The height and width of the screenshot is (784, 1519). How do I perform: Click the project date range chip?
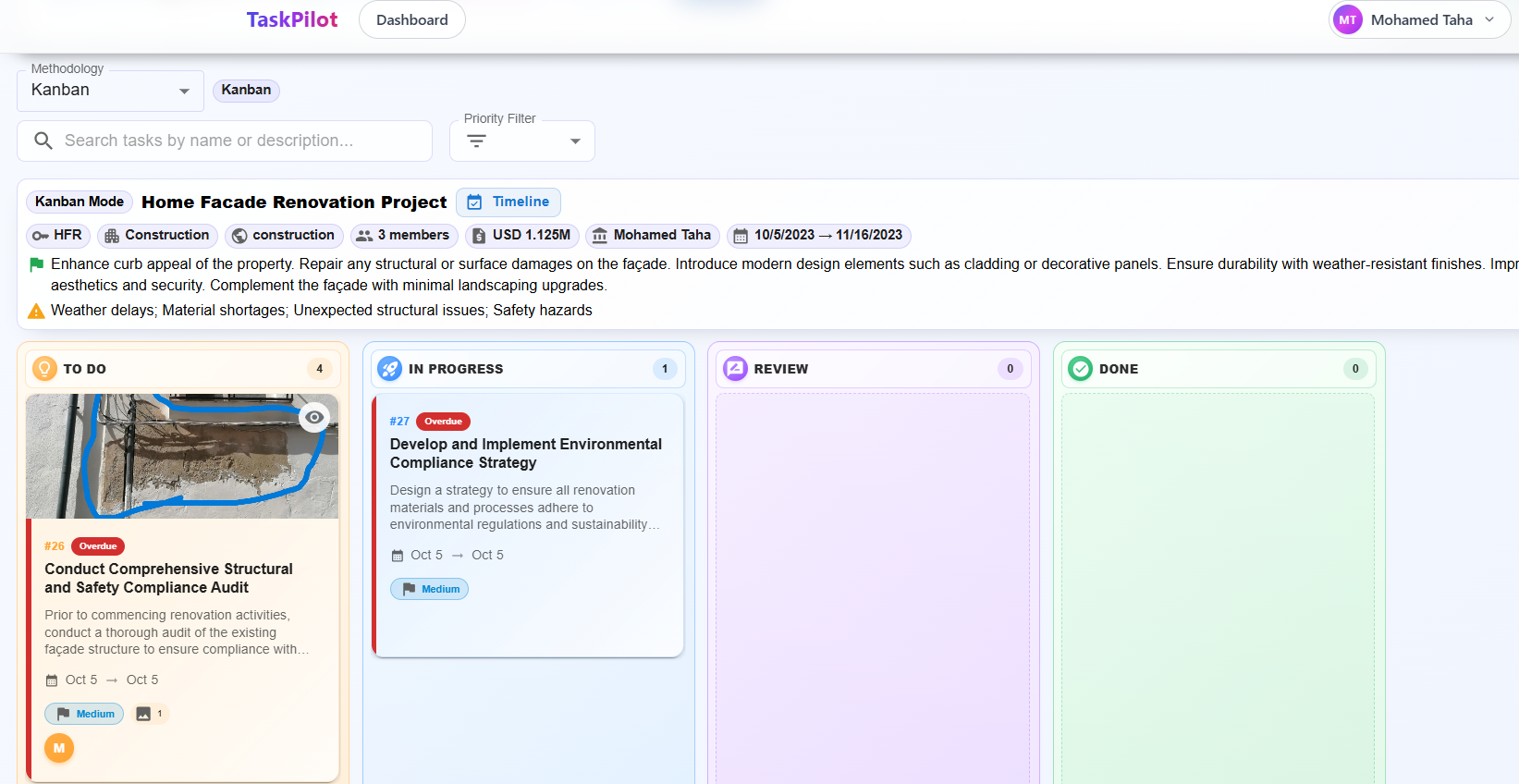819,236
